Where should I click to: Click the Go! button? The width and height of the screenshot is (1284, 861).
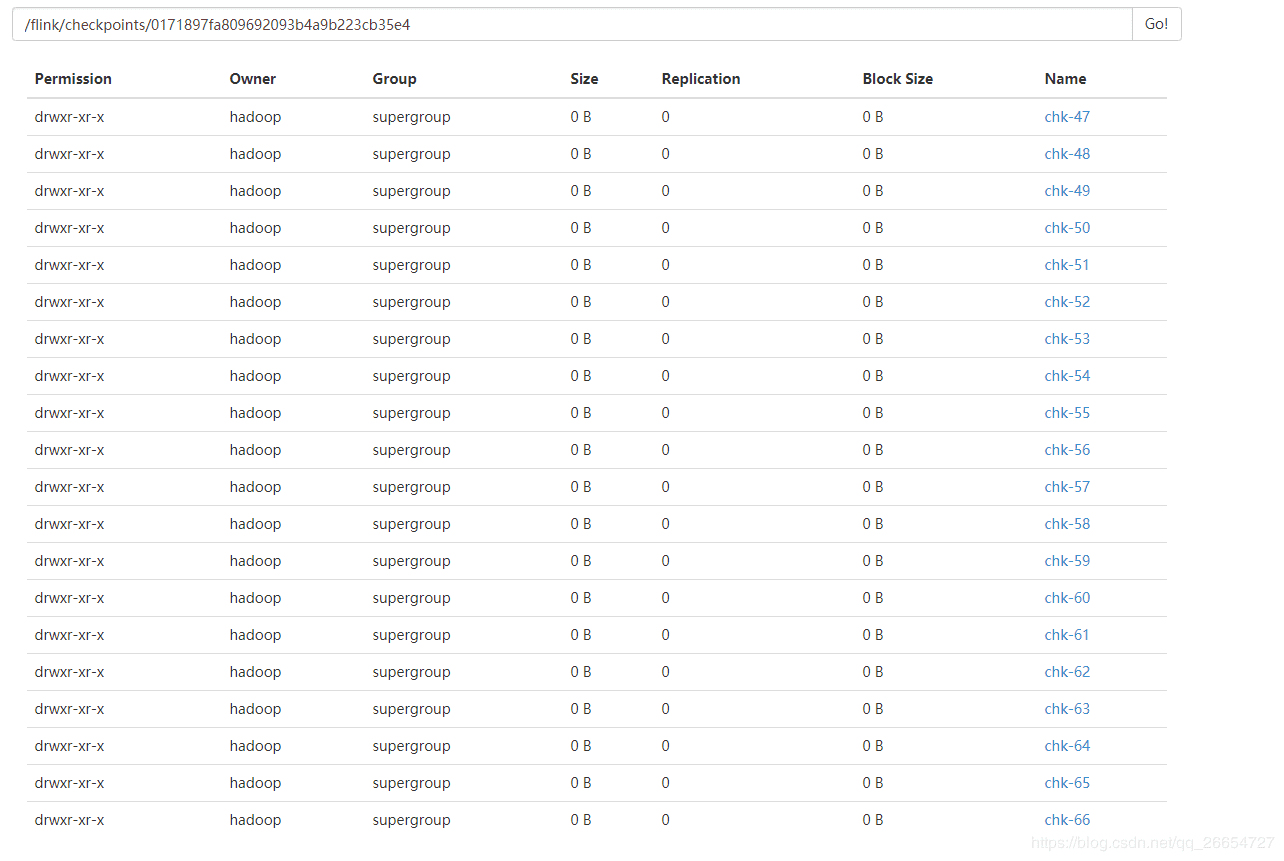click(x=1156, y=24)
